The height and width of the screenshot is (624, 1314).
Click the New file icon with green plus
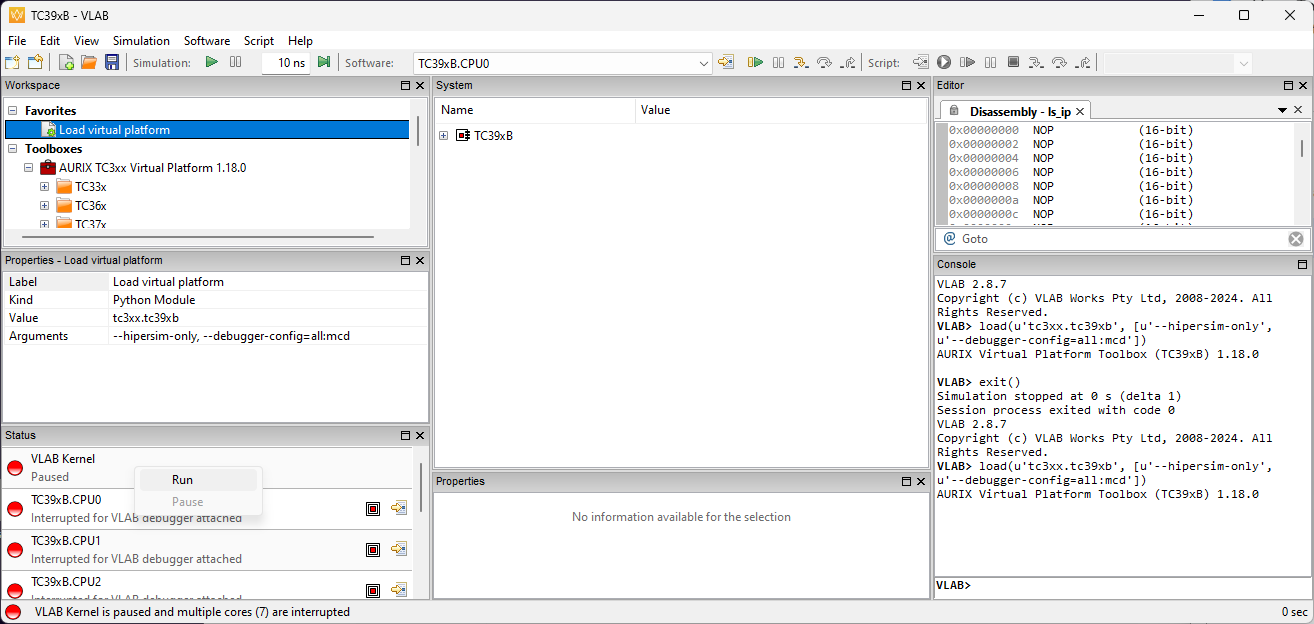pos(67,62)
